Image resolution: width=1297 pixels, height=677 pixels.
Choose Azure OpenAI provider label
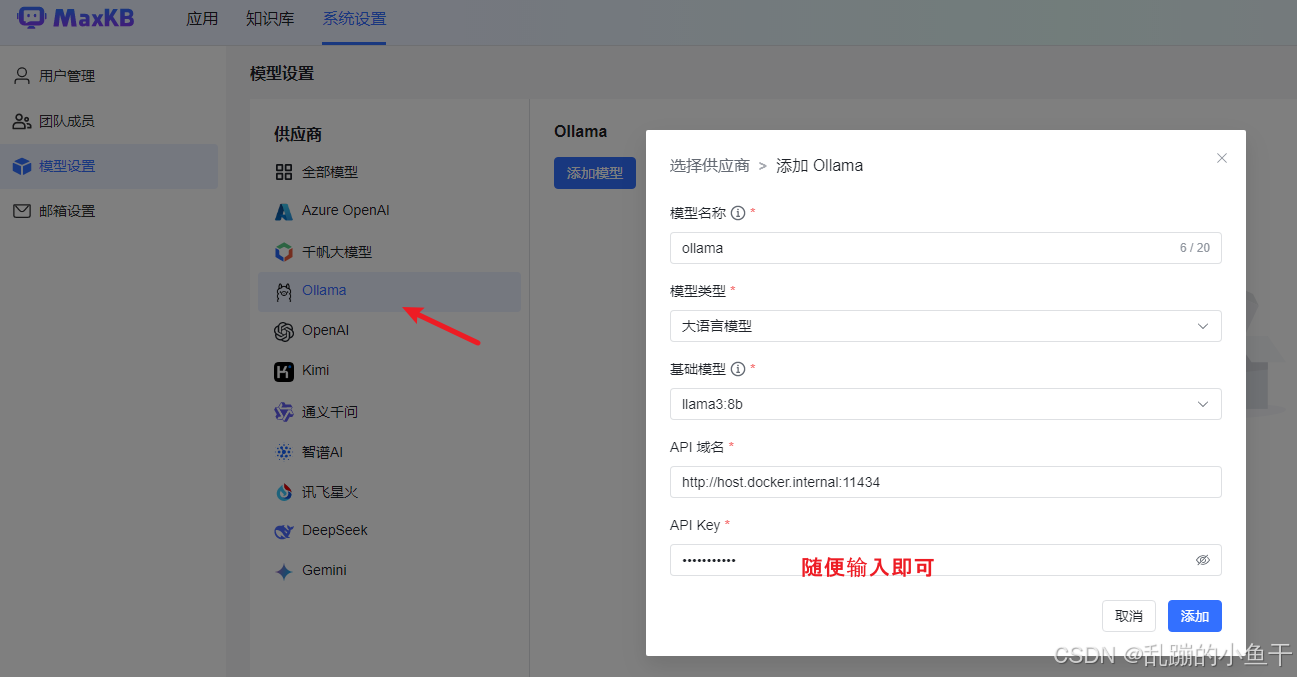(x=346, y=211)
